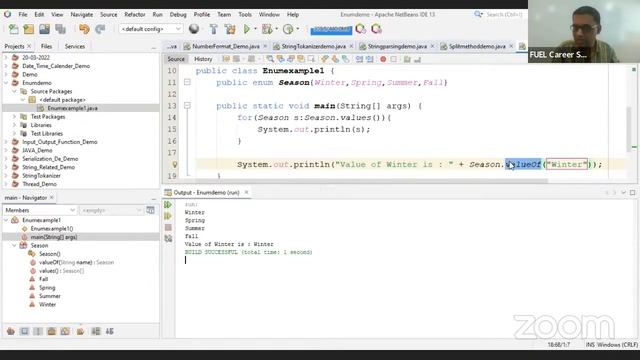This screenshot has height=360, width=640.
Task: Click the globe browser icon in toolbar
Action: pyautogui.click(x=194, y=29)
